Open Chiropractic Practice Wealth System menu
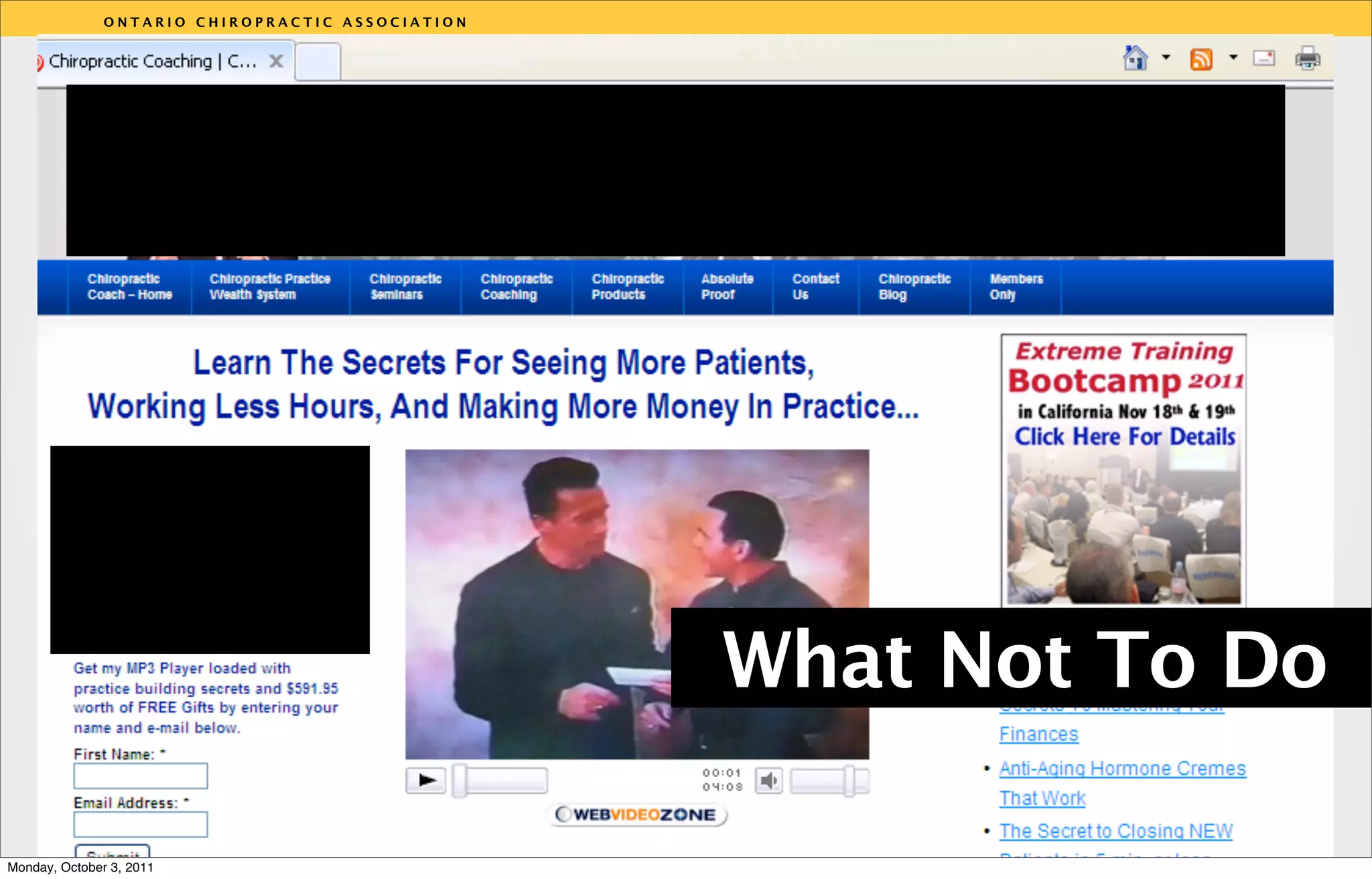The image size is (1372, 879). [270, 287]
